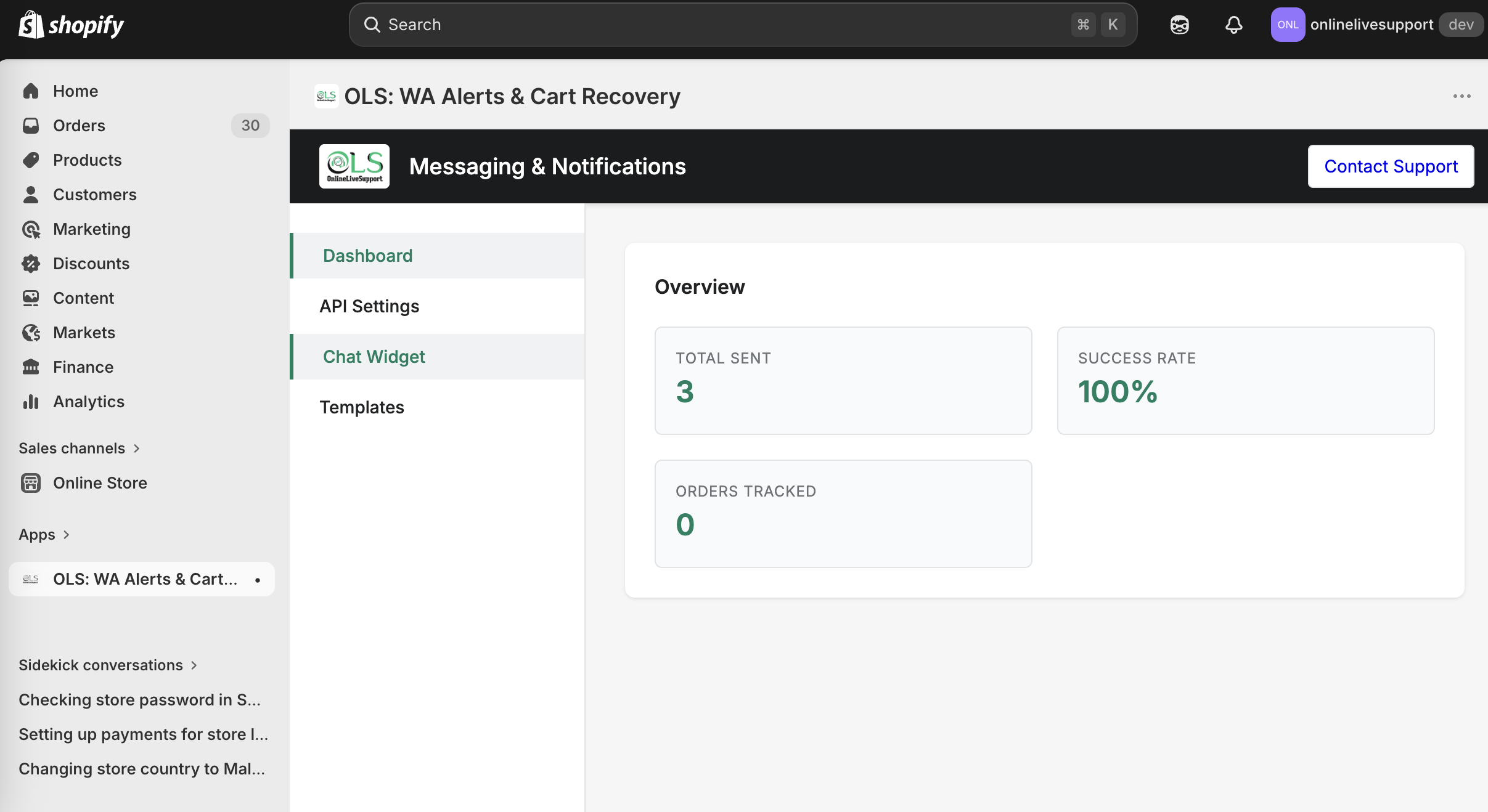1488x812 pixels.
Task: Click the Orders Tracked card
Action: (x=843, y=514)
